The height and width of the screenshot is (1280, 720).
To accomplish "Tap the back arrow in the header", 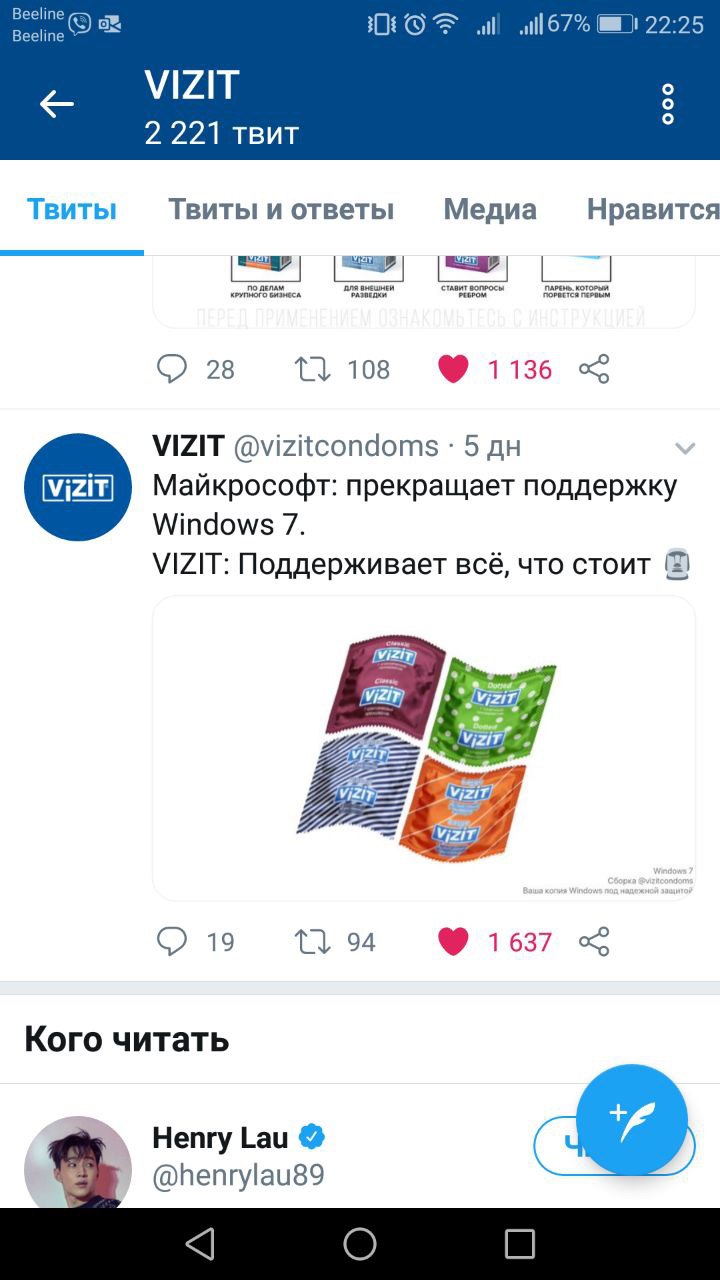I will coord(57,104).
